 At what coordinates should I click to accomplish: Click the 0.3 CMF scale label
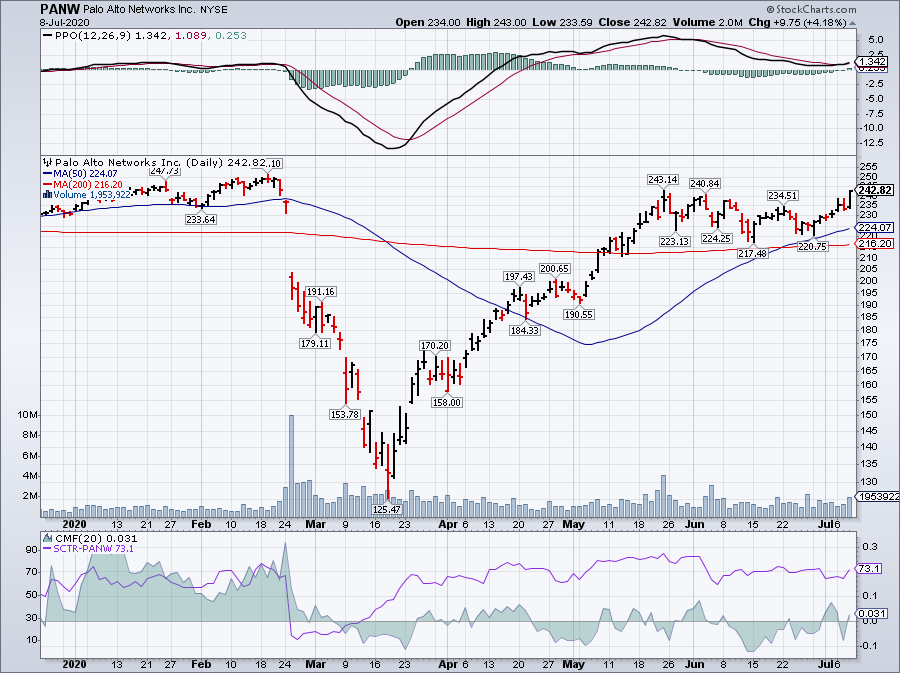869,547
